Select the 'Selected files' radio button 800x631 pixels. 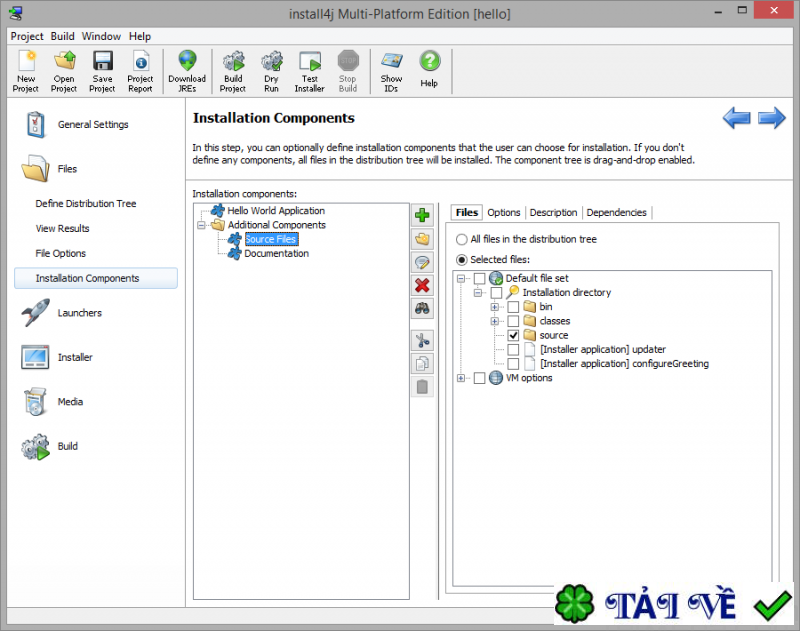tap(462, 260)
